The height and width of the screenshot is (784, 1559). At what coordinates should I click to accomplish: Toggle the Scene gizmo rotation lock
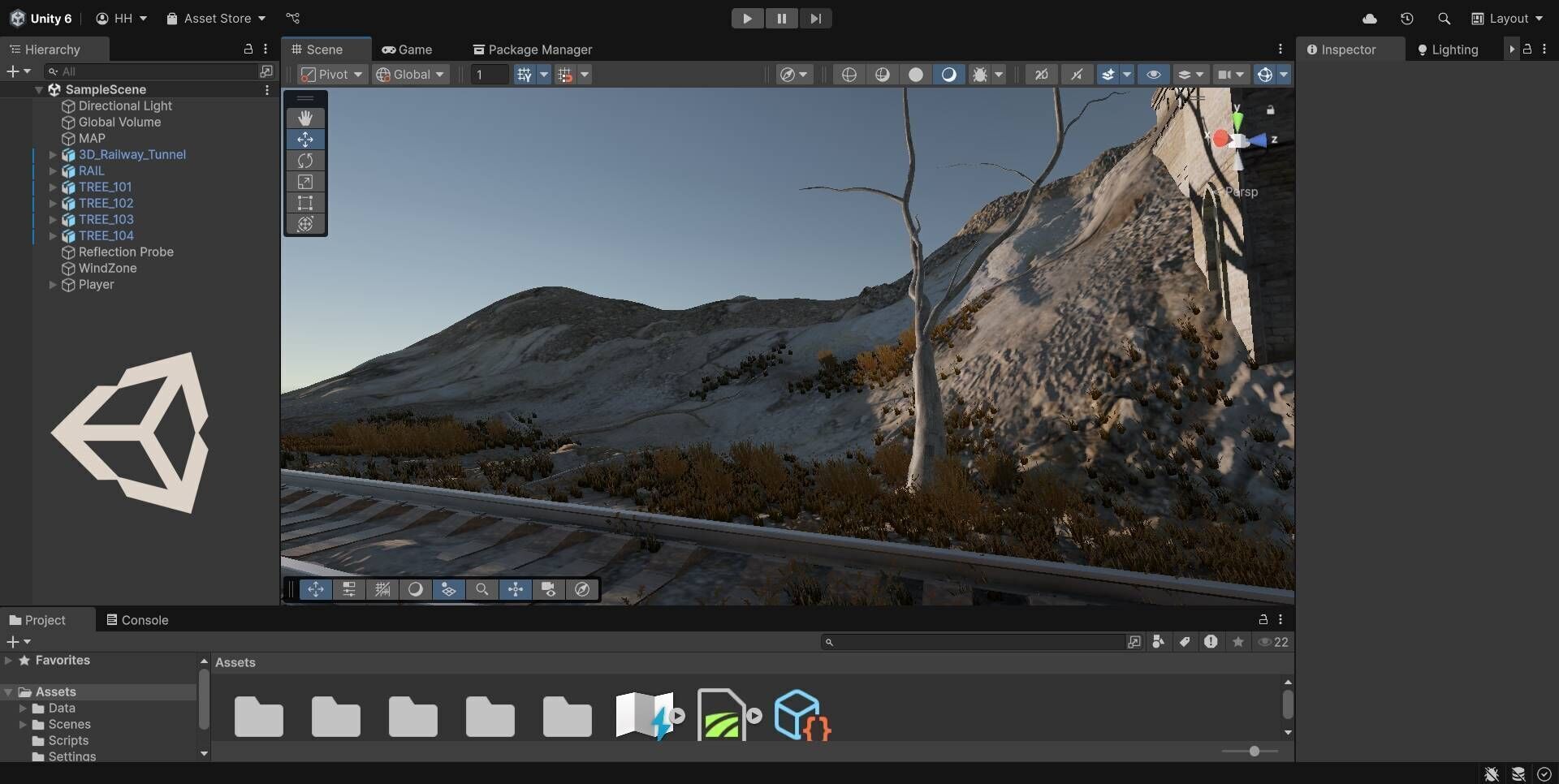click(x=1271, y=110)
